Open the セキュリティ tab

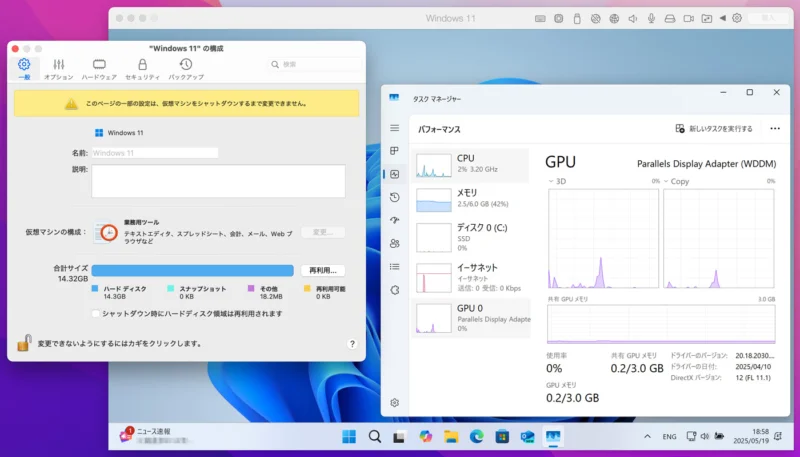pyautogui.click(x=142, y=69)
